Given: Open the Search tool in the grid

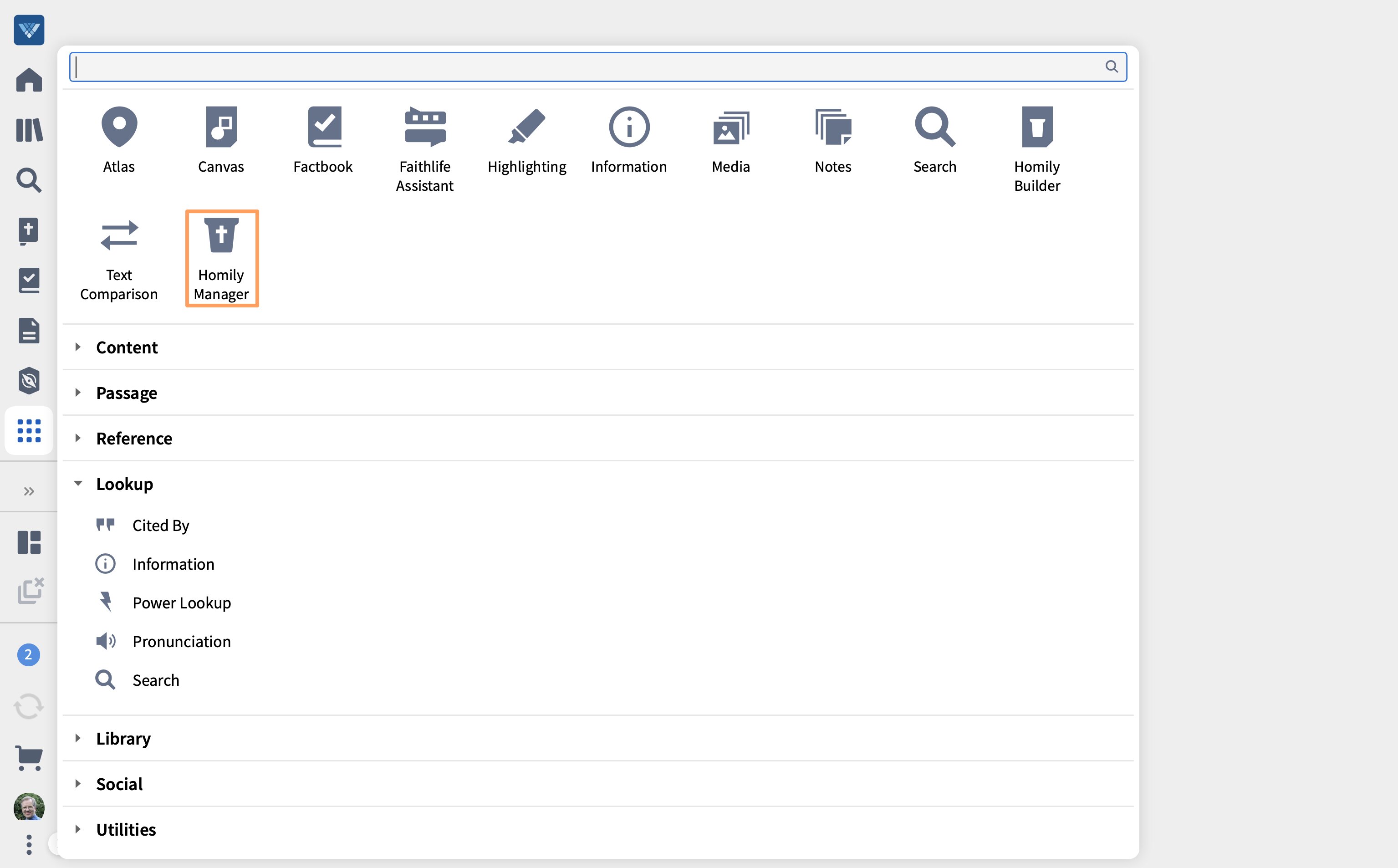Looking at the screenshot, I should click(x=935, y=139).
